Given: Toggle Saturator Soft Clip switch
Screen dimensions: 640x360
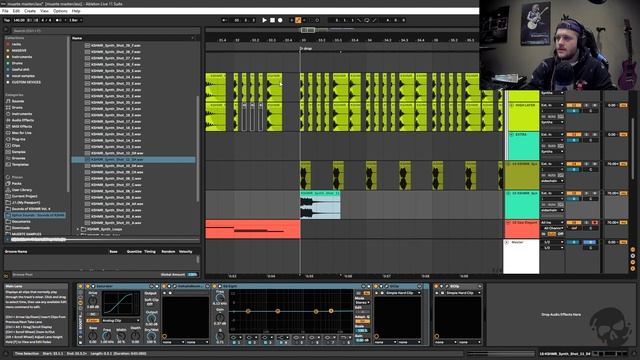Looking at the screenshot, I should pyautogui.click(x=150, y=304).
